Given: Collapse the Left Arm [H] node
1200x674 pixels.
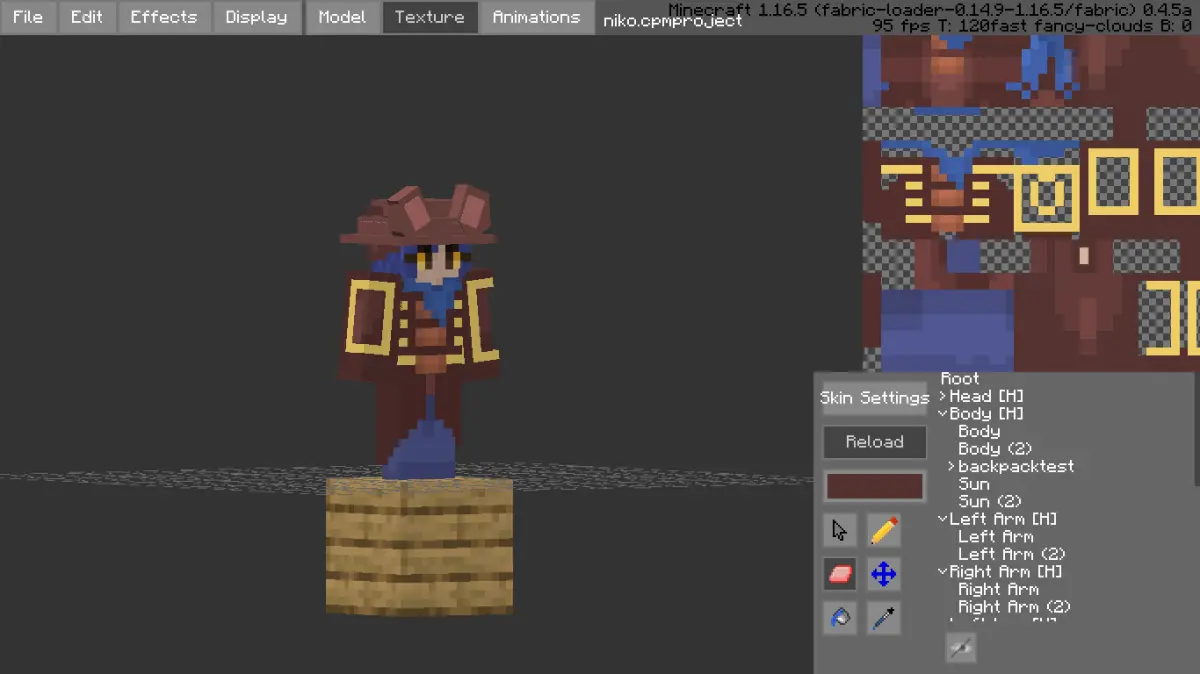Looking at the screenshot, I should 943,519.
